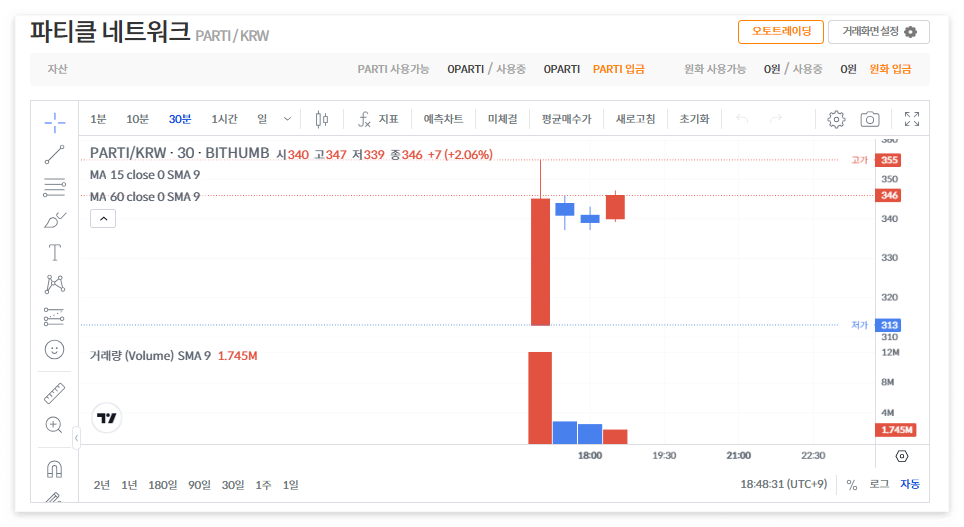Set the date range to 1년
The width and height of the screenshot is (964, 527).
click(129, 485)
